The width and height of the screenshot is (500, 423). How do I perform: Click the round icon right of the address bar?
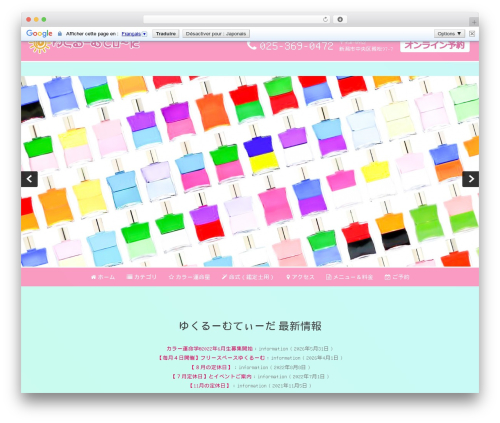(340, 20)
